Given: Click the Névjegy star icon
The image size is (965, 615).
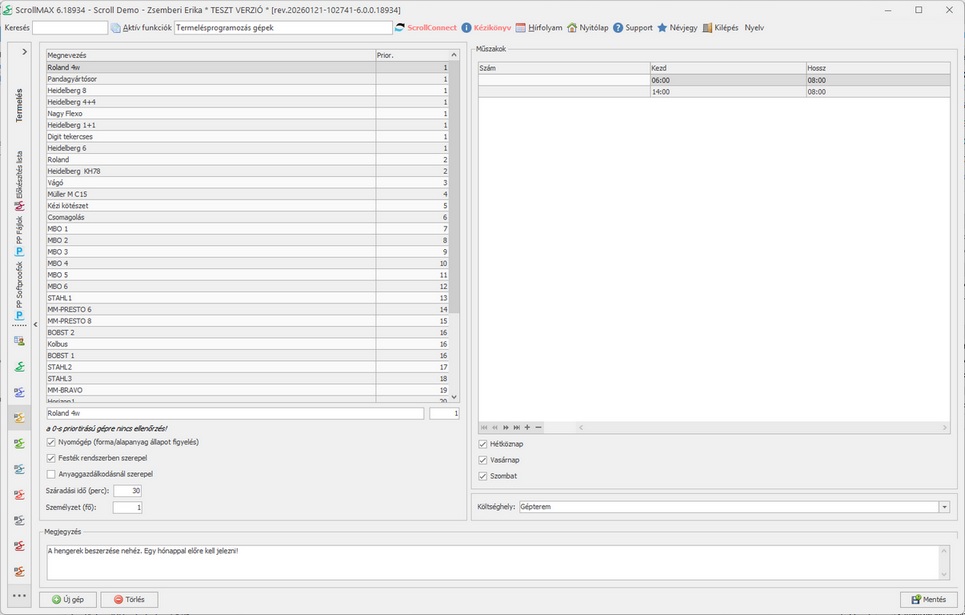Looking at the screenshot, I should pyautogui.click(x=662, y=28).
